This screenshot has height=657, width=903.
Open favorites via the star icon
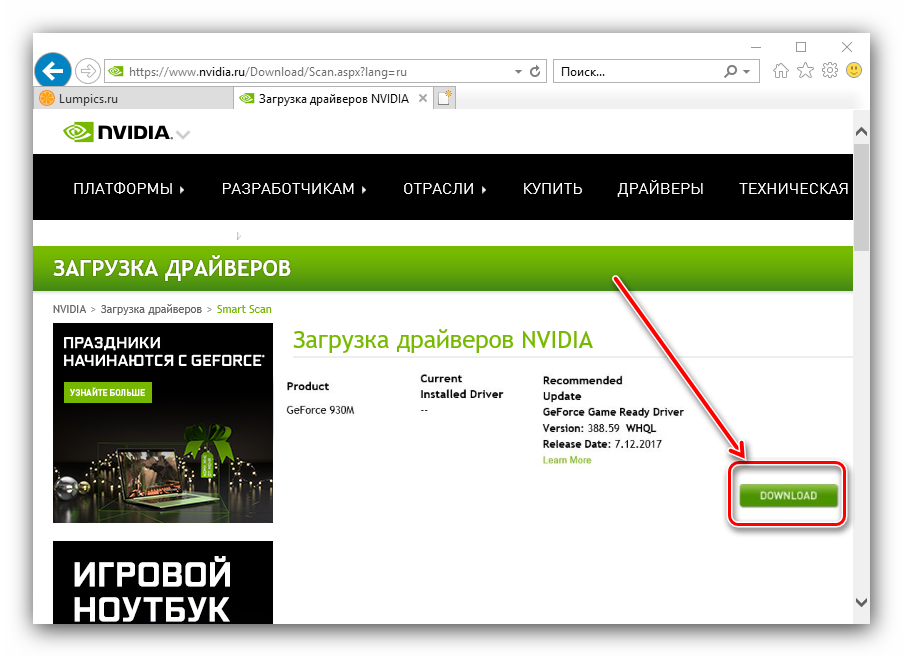pos(806,71)
